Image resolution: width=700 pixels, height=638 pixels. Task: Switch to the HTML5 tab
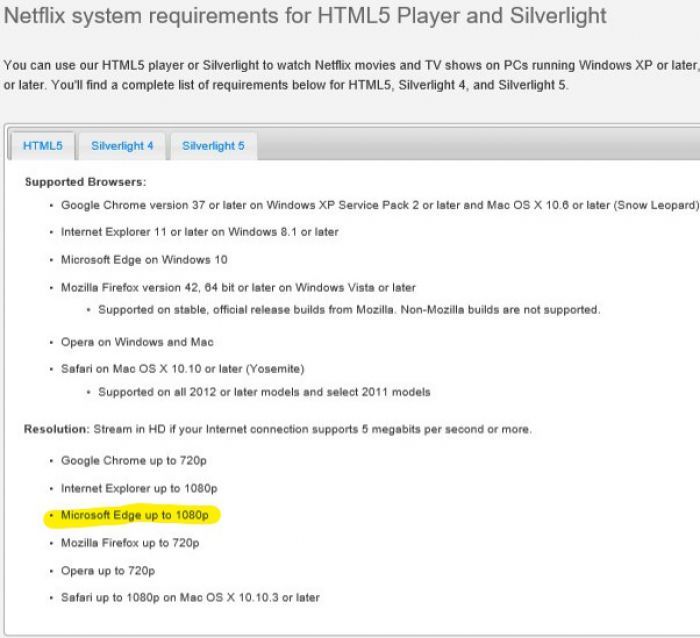[42, 146]
